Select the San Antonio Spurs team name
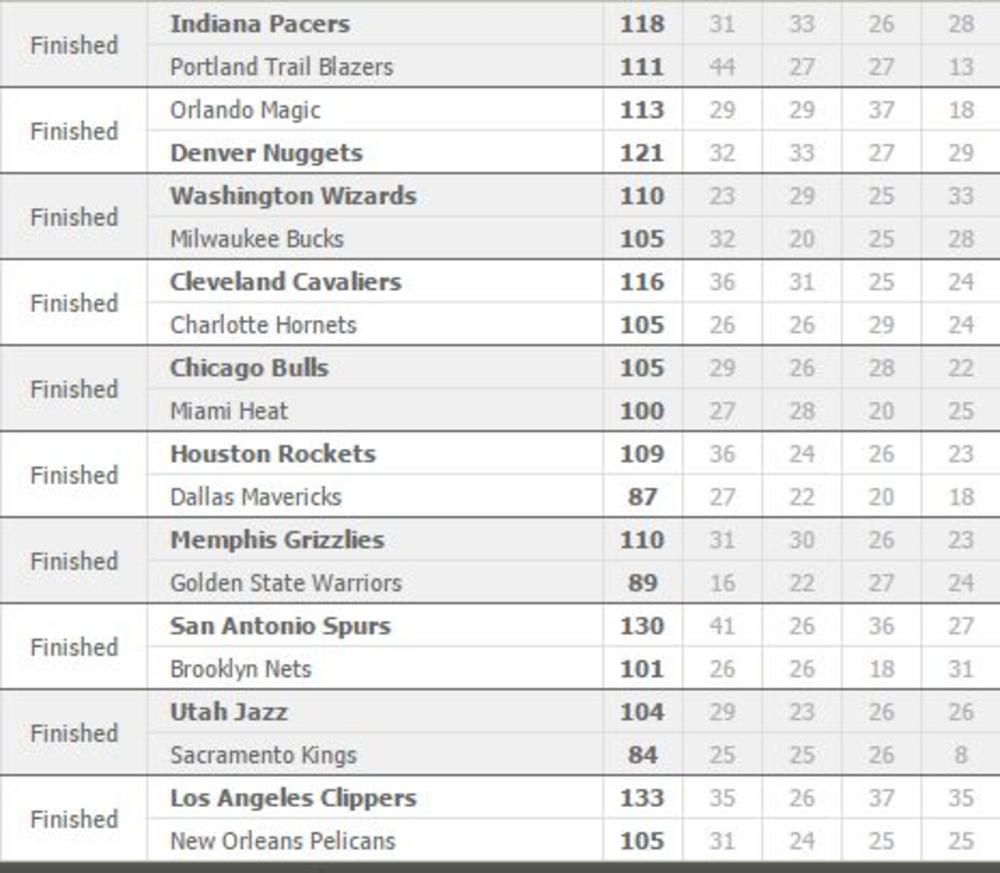Screen dimensions: 1000x873 click(x=280, y=626)
